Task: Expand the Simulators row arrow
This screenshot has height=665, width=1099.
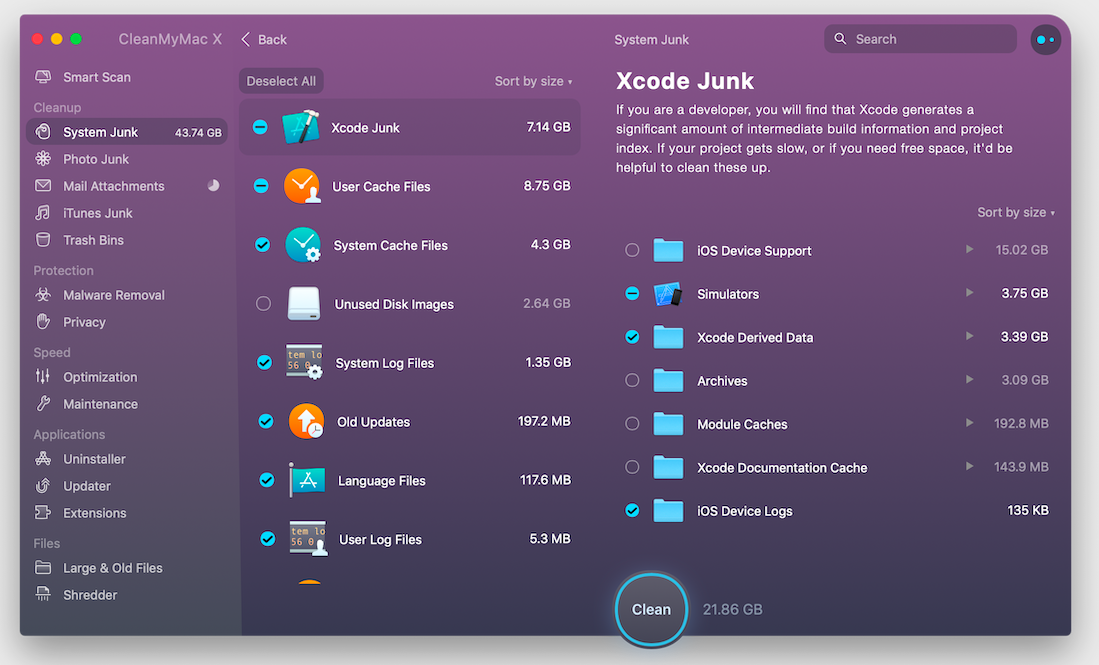Action: pyautogui.click(x=969, y=293)
